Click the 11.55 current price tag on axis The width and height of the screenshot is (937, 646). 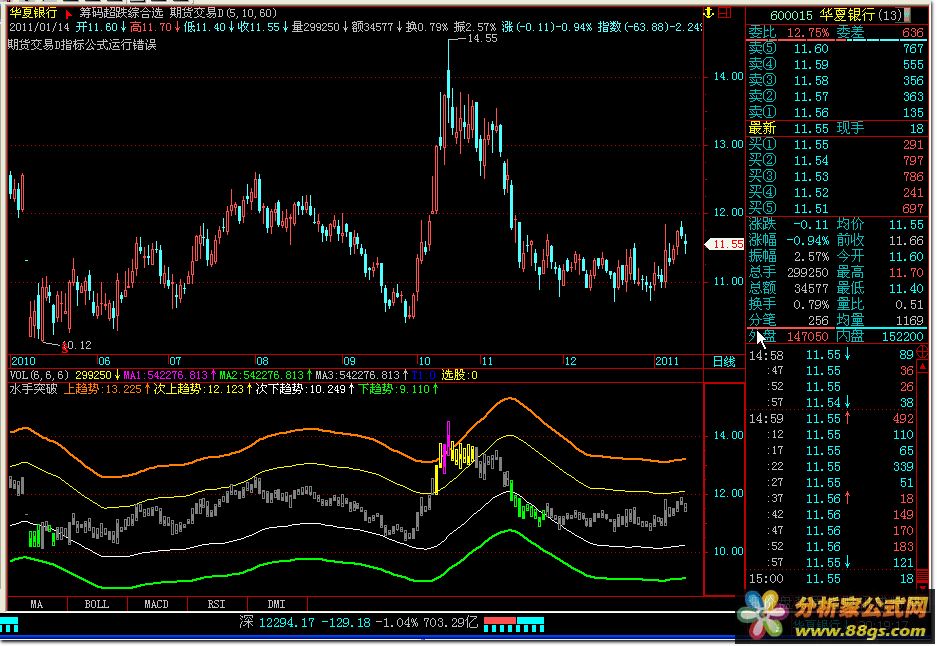click(725, 244)
